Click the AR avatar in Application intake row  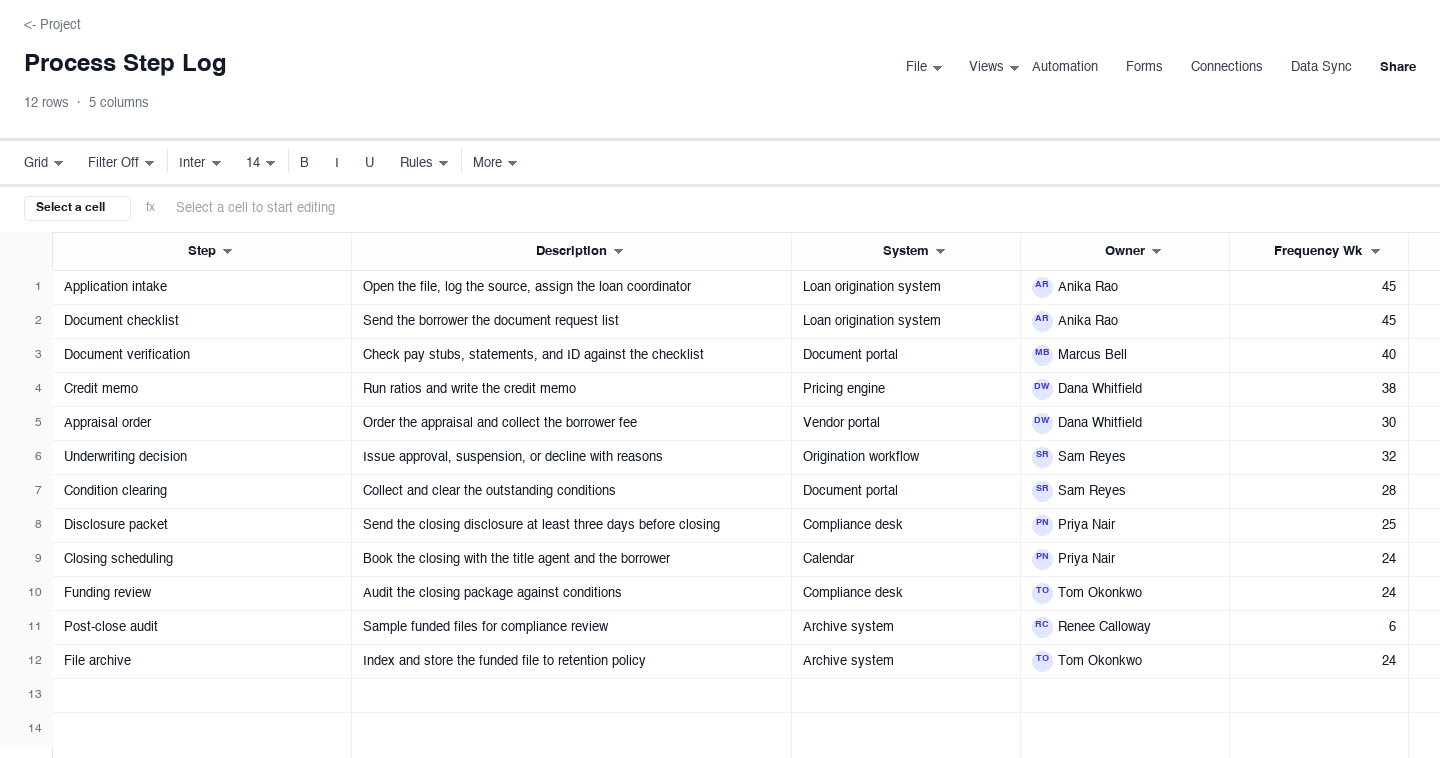[x=1042, y=287]
